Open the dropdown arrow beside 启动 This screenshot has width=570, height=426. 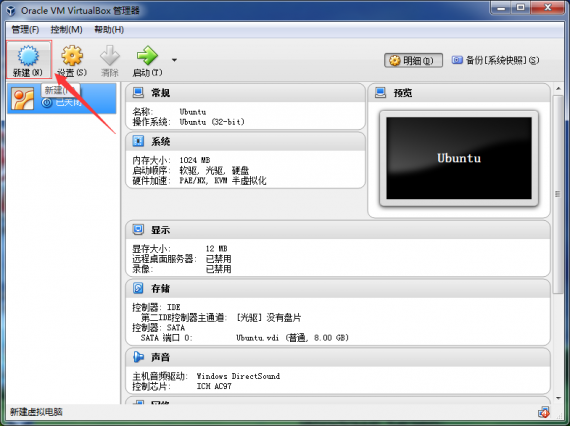click(174, 60)
